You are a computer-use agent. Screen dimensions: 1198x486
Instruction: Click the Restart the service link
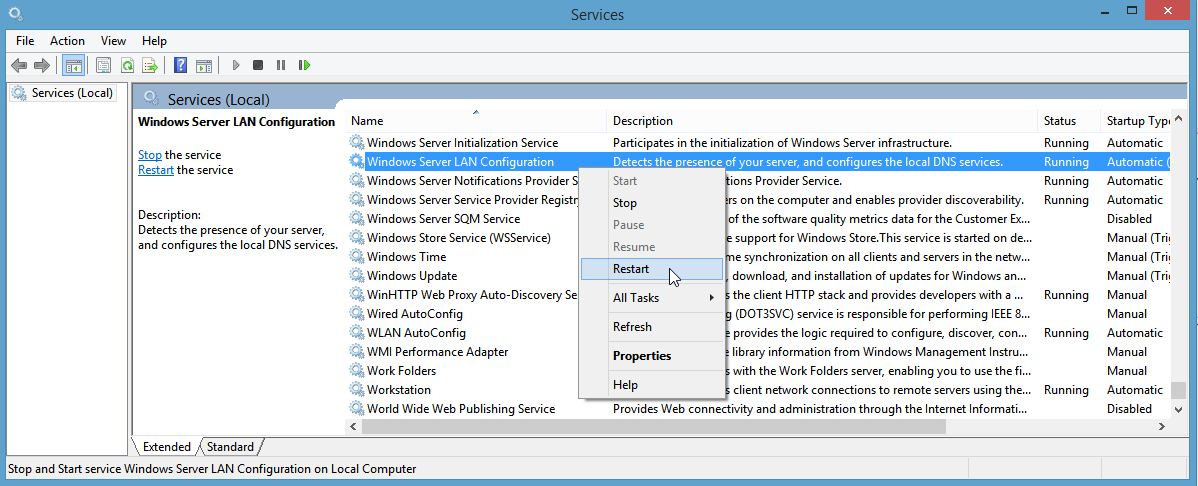(156, 170)
